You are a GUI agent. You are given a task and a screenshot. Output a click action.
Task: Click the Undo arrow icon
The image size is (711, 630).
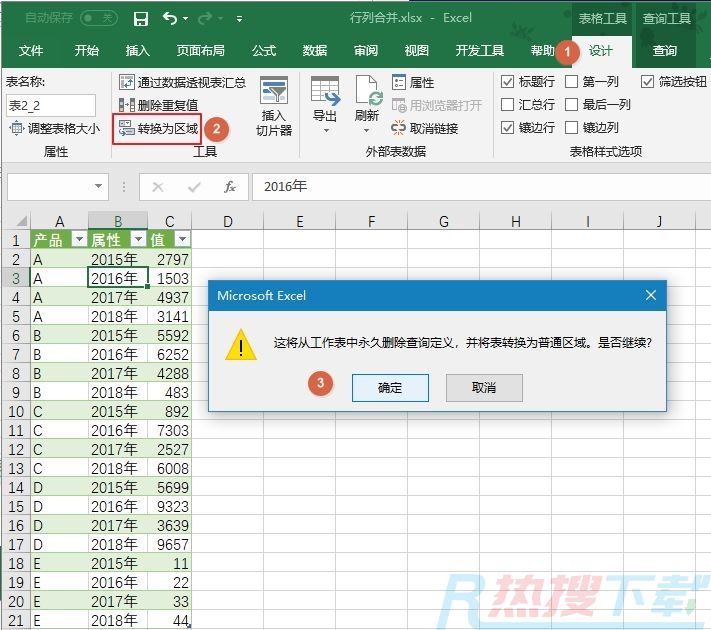coord(170,18)
